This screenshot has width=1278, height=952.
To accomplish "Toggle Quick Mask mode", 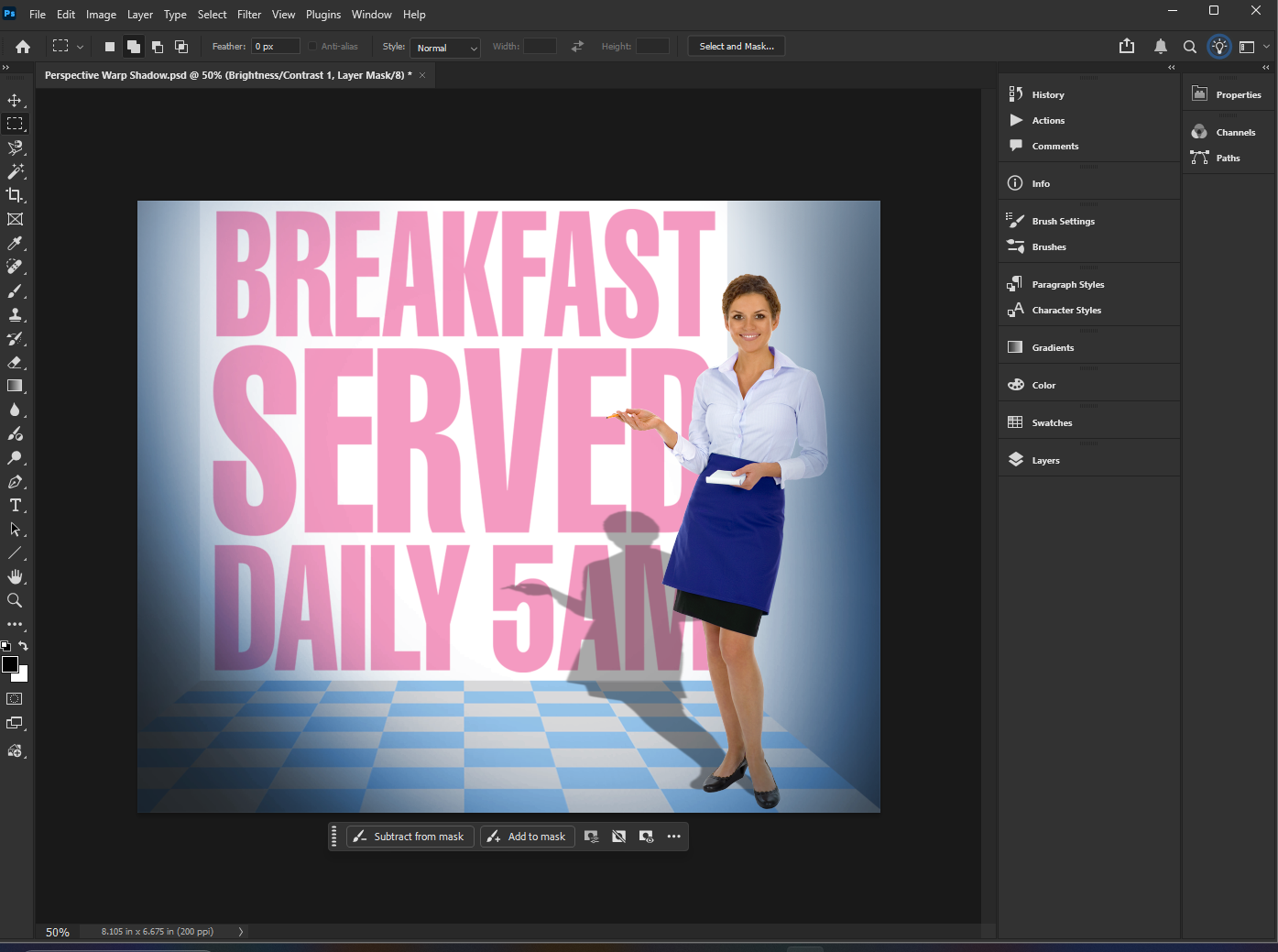I will point(15,699).
